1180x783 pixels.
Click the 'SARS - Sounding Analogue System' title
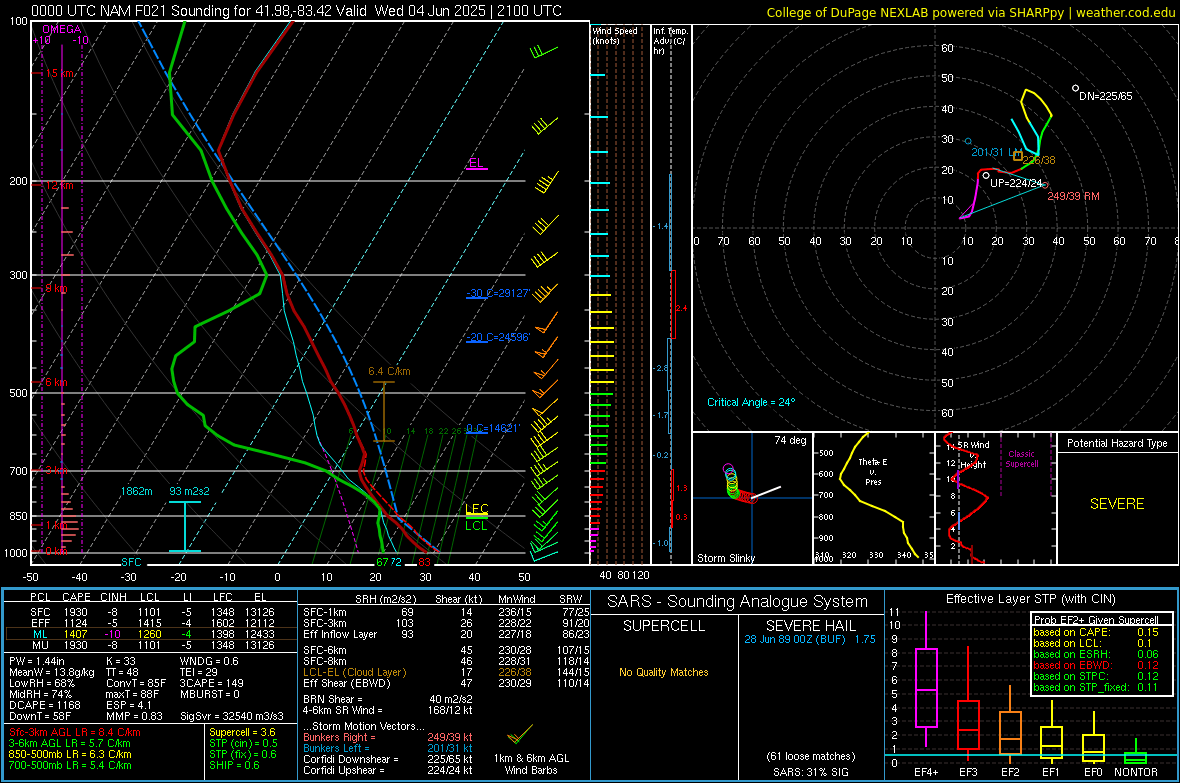[738, 602]
